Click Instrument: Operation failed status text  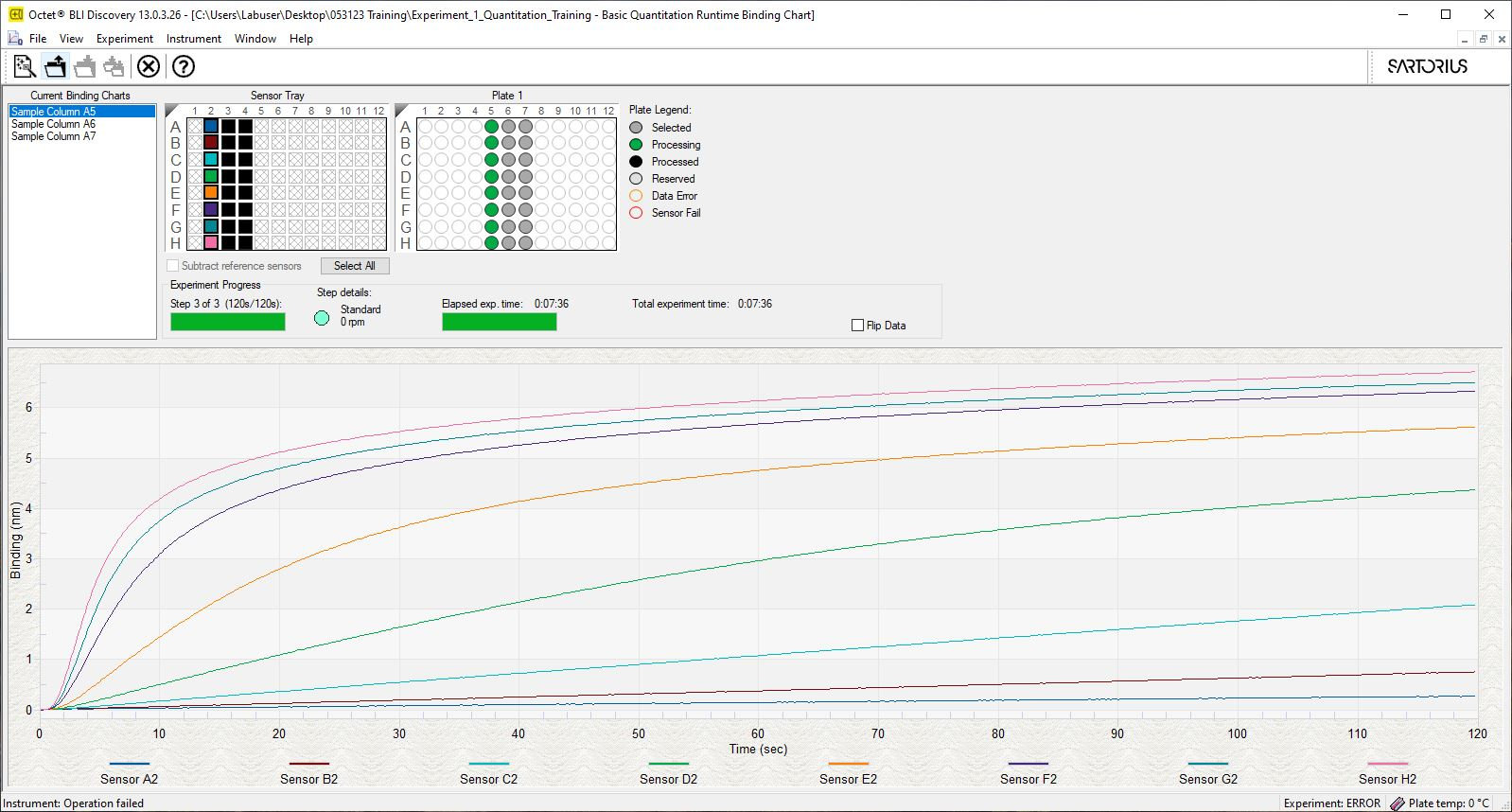(74, 803)
